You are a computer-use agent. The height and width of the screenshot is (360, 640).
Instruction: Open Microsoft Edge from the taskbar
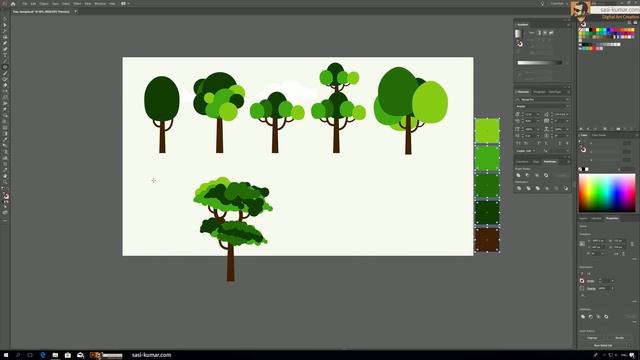pyautogui.click(x=43, y=355)
